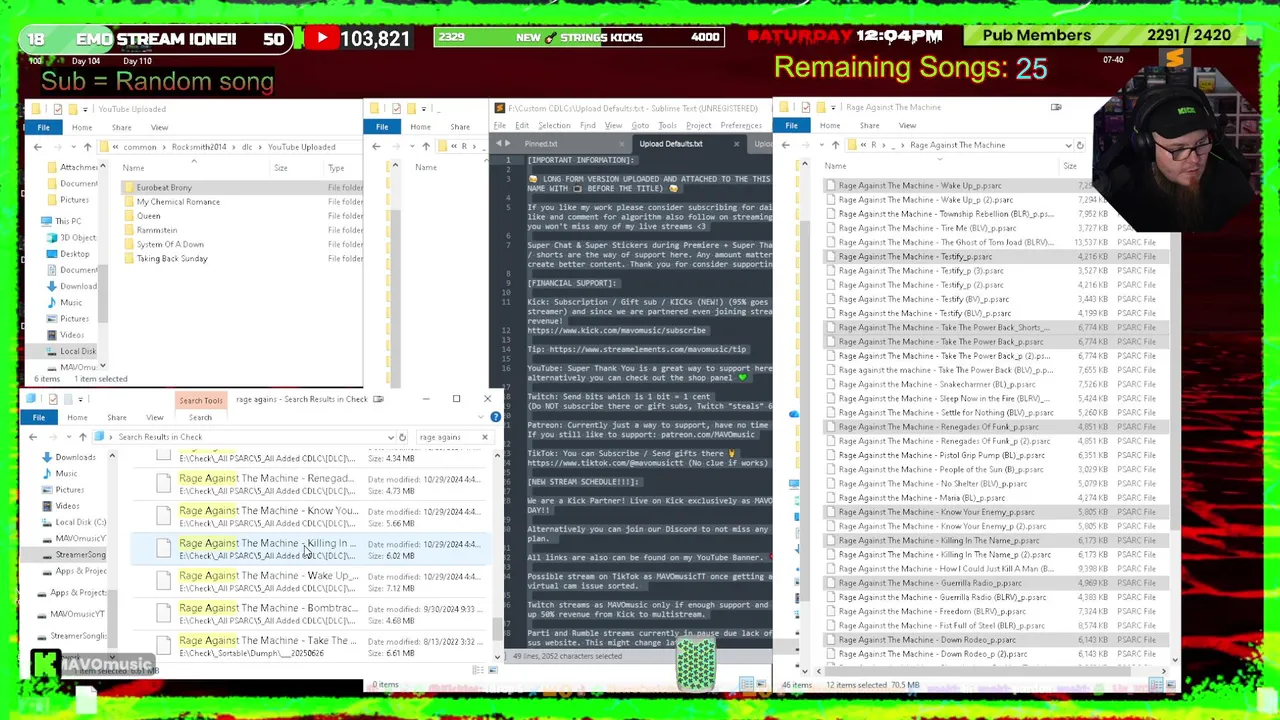Image resolution: width=1280 pixels, height=720 pixels.
Task: Open Home tab in YouTube Uploaded window
Action: [82, 127]
